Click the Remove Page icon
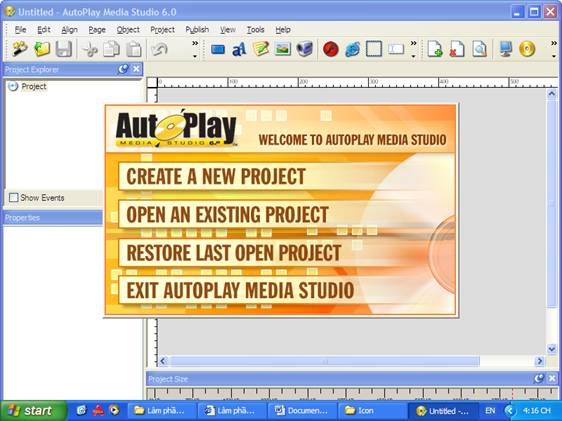The image size is (562, 421). (x=457, y=49)
